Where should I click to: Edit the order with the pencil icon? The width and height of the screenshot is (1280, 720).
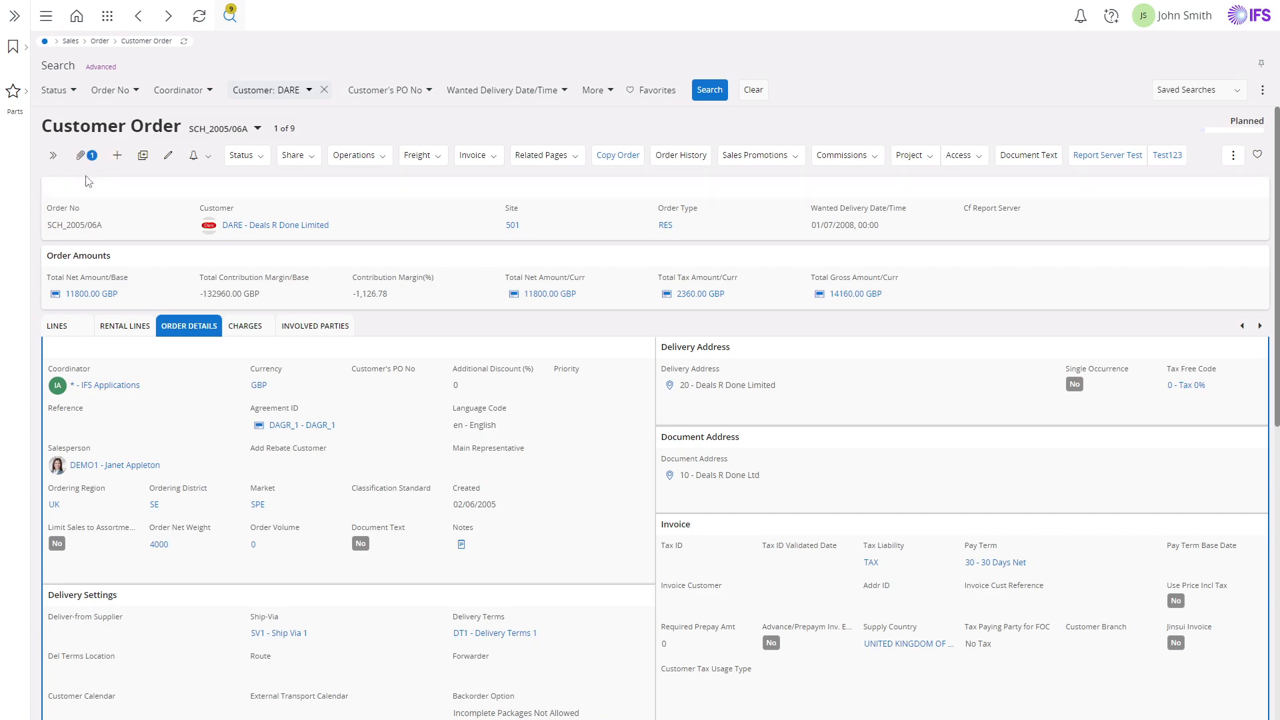point(168,155)
